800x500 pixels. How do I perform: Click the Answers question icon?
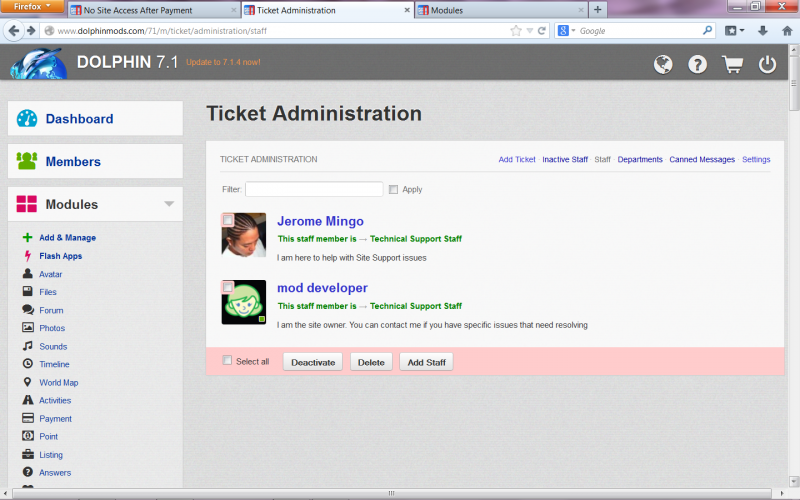(x=28, y=472)
